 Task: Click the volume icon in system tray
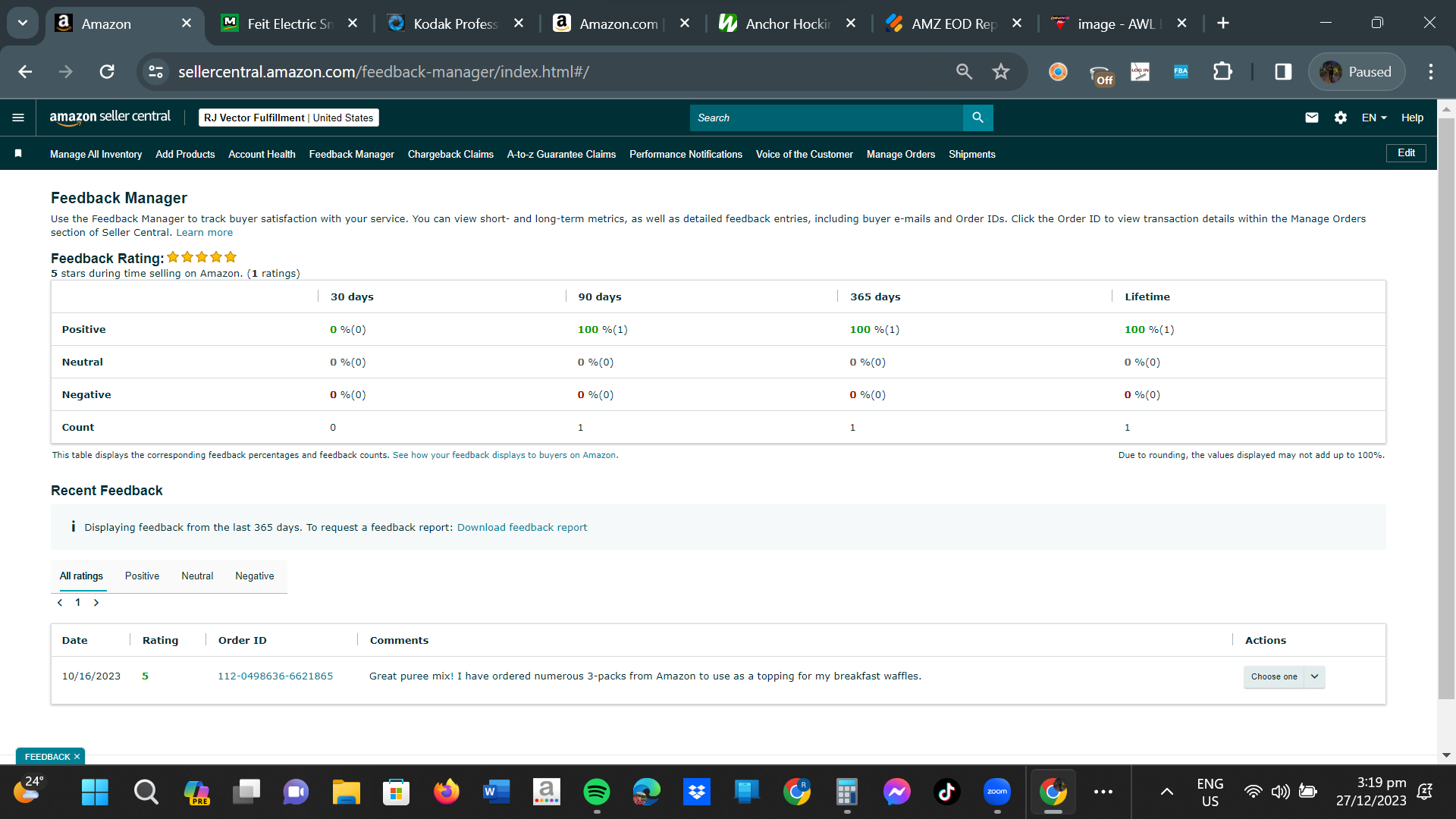point(1280,792)
